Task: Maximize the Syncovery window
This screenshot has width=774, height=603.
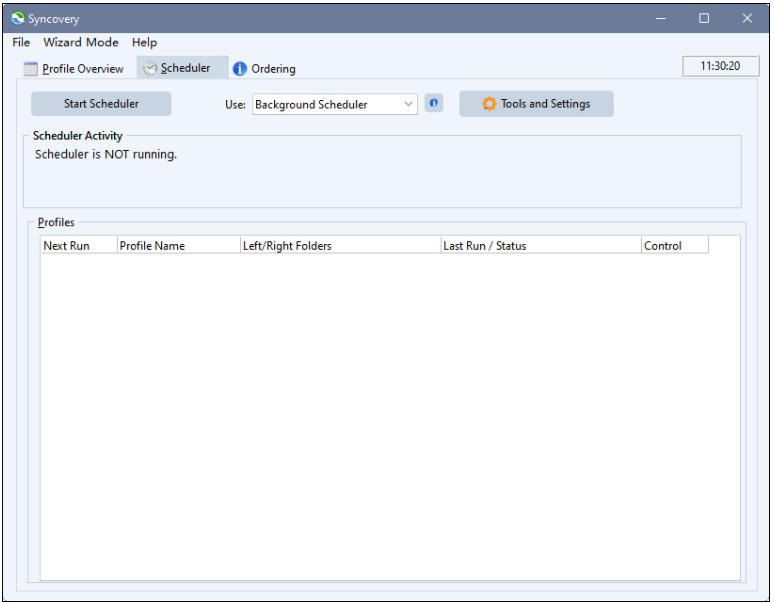Action: click(x=704, y=19)
